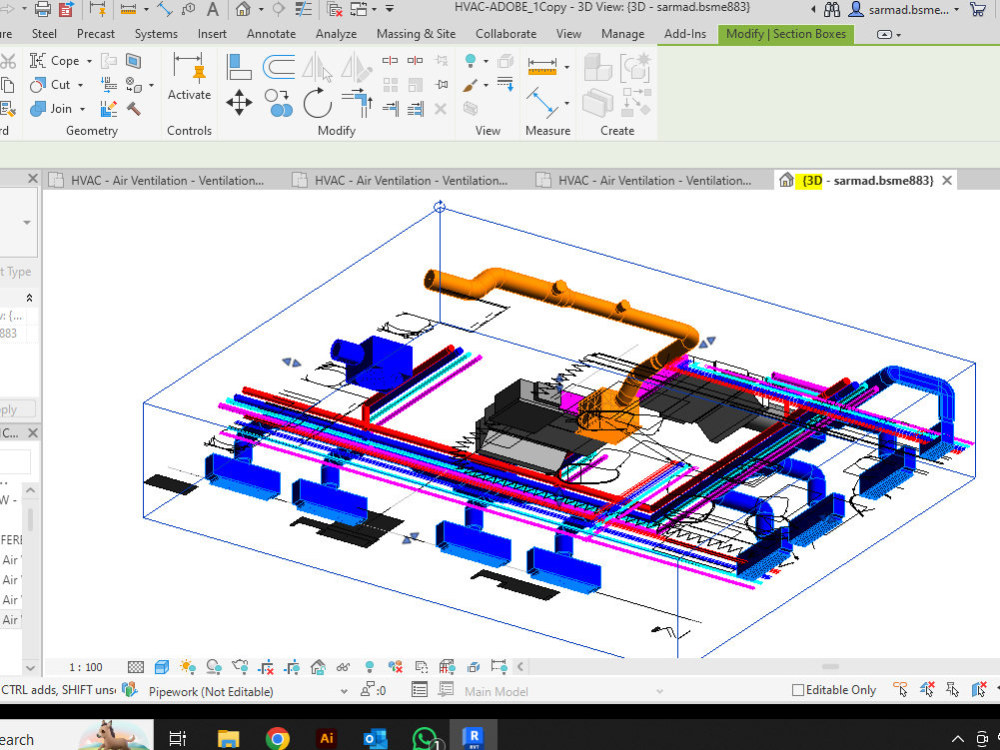Click the Pin tool in Modify panel

pyautogui.click(x=441, y=84)
